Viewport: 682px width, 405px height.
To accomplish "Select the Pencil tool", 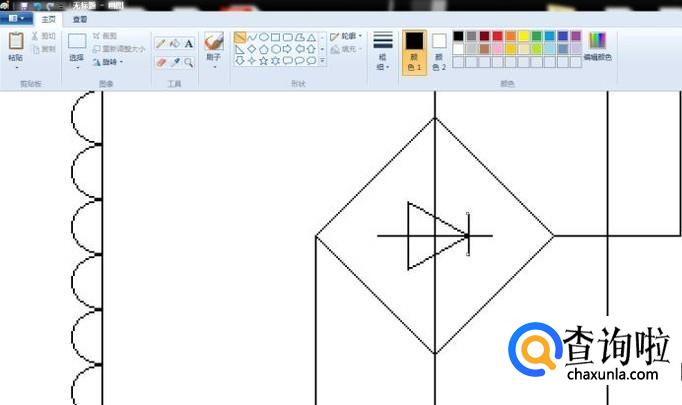I will (160, 44).
